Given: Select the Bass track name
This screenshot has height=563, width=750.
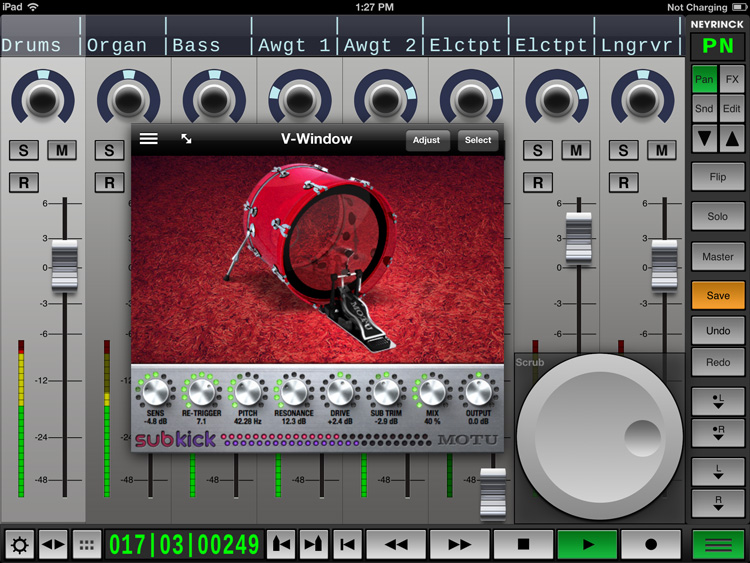Looking at the screenshot, I should coord(196,45).
